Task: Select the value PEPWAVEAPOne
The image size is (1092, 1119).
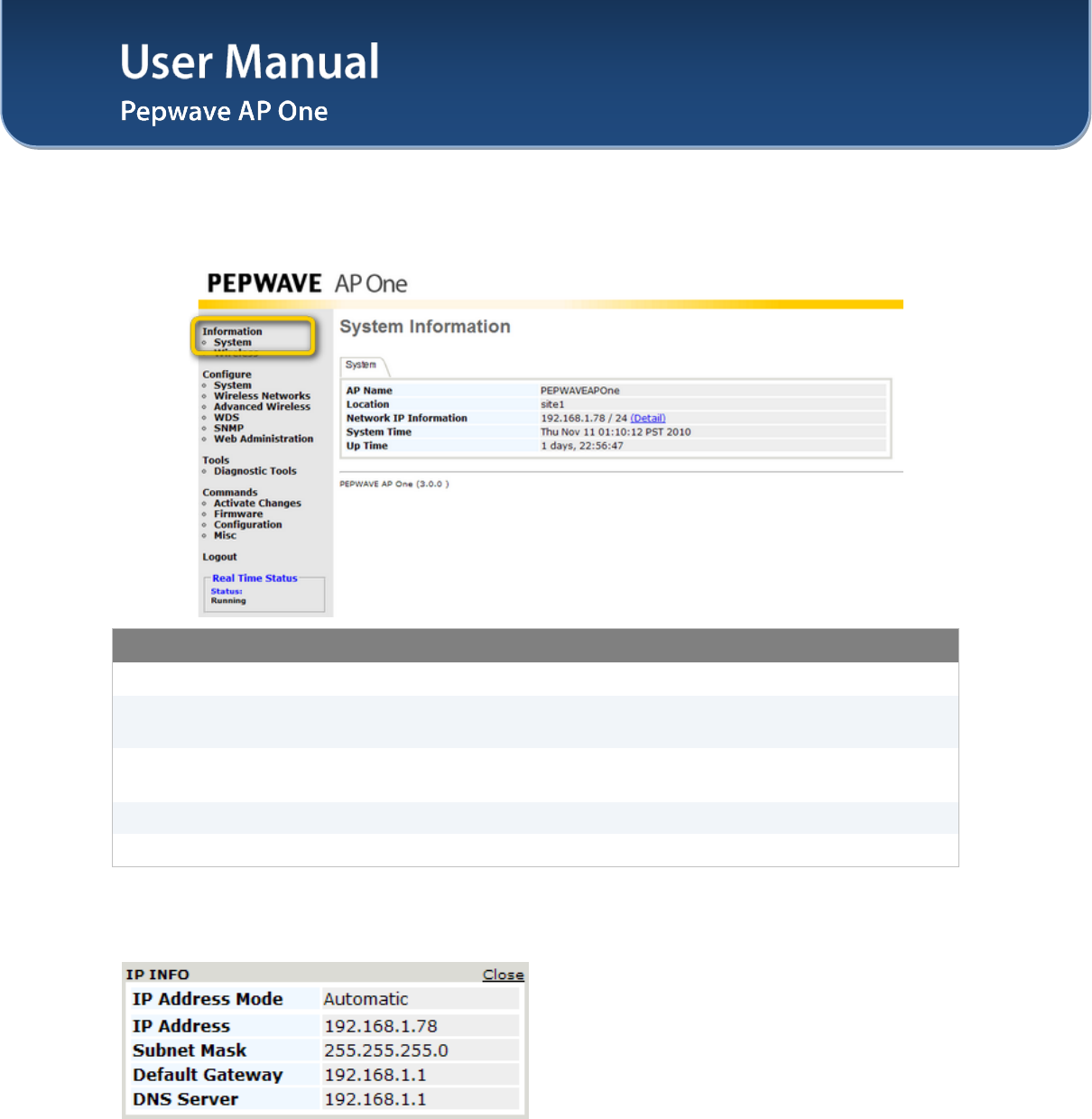Action: 580,391
